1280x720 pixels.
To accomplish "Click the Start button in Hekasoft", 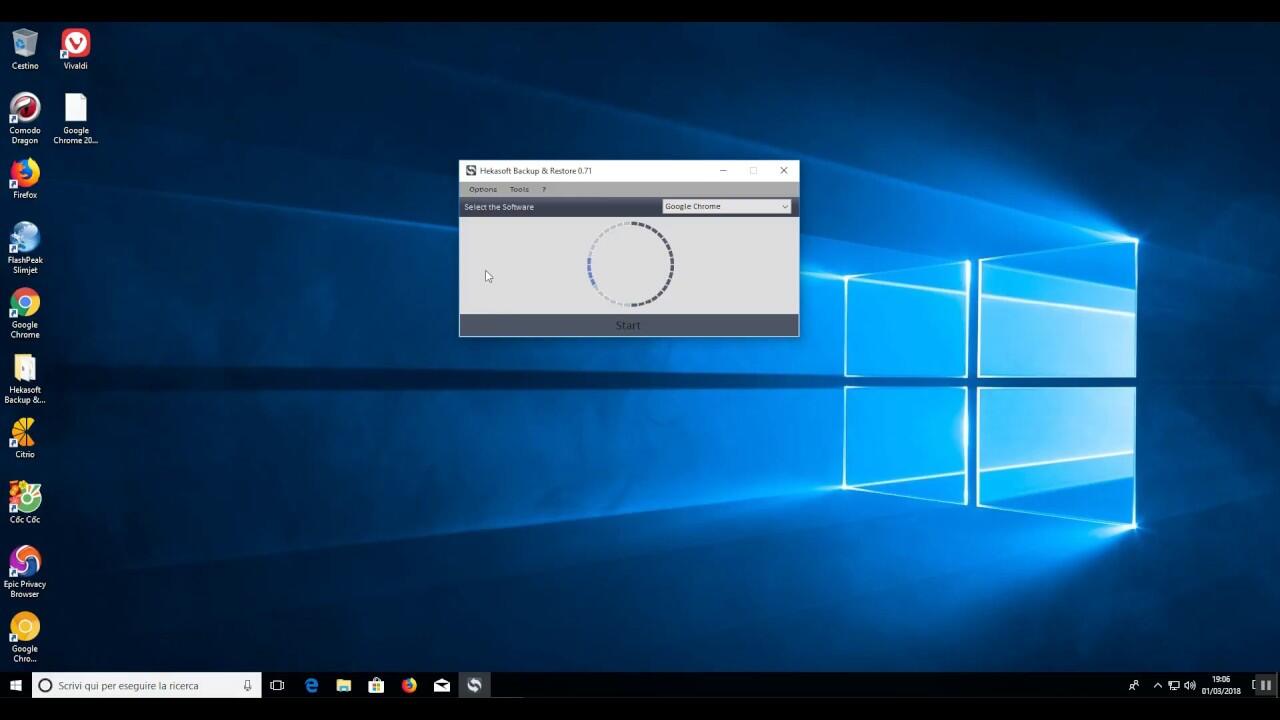I will 629,325.
